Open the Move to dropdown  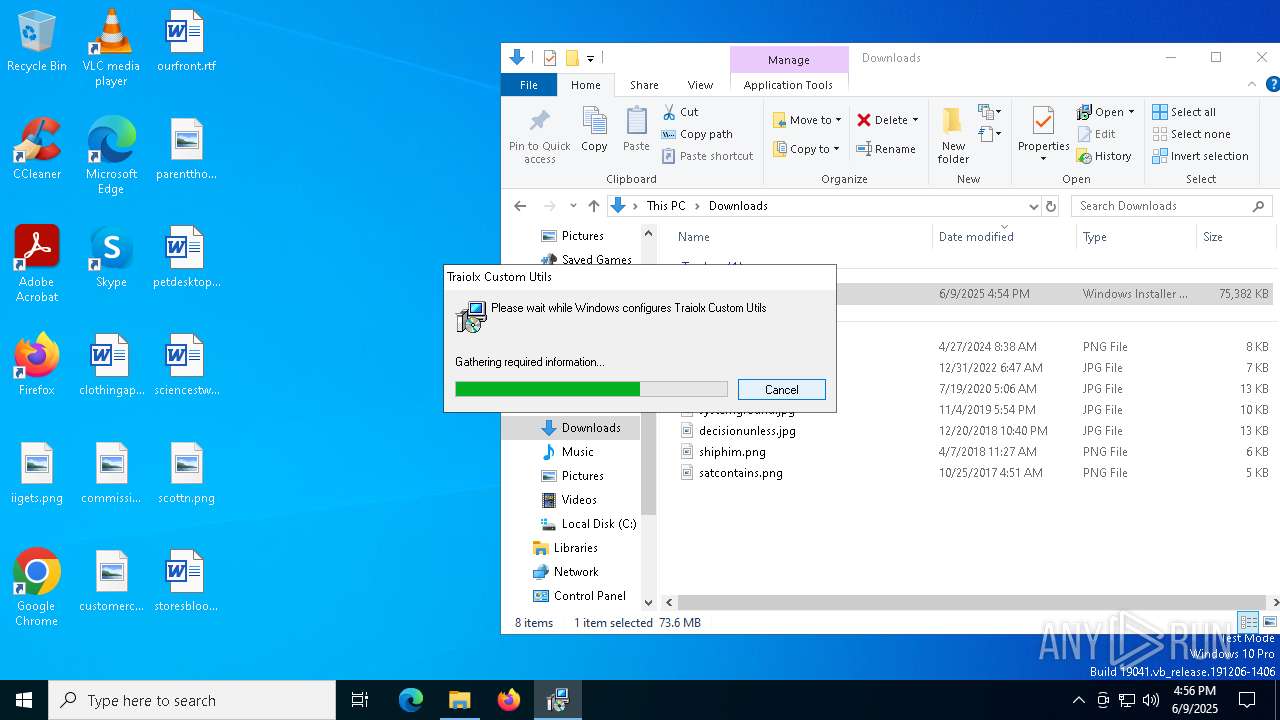click(x=807, y=120)
